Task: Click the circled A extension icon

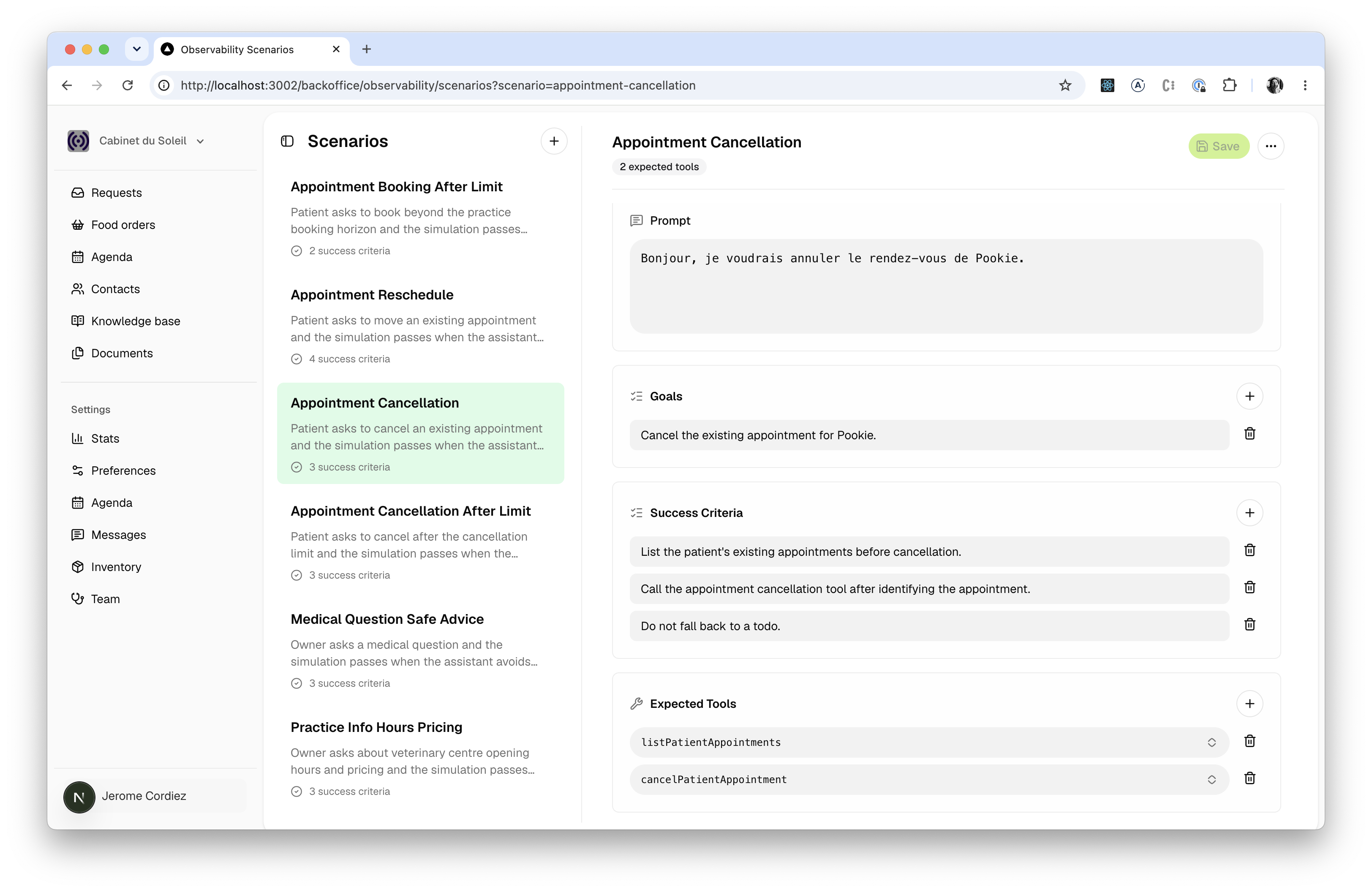Action: click(x=1138, y=85)
